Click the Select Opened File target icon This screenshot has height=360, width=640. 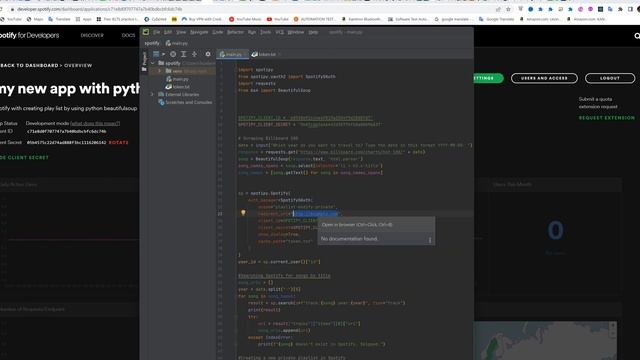point(173,54)
